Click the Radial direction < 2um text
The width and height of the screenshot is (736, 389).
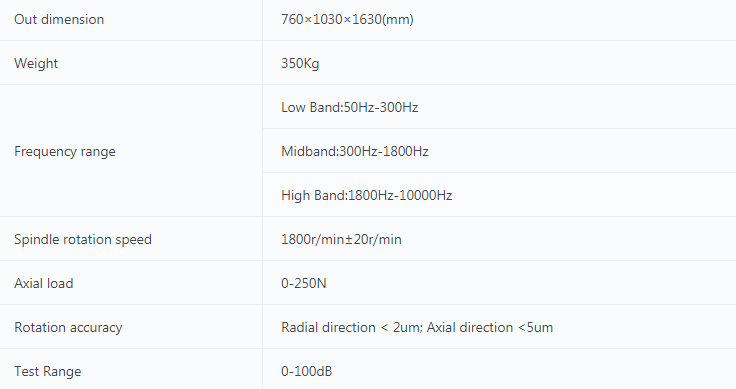[352, 327]
